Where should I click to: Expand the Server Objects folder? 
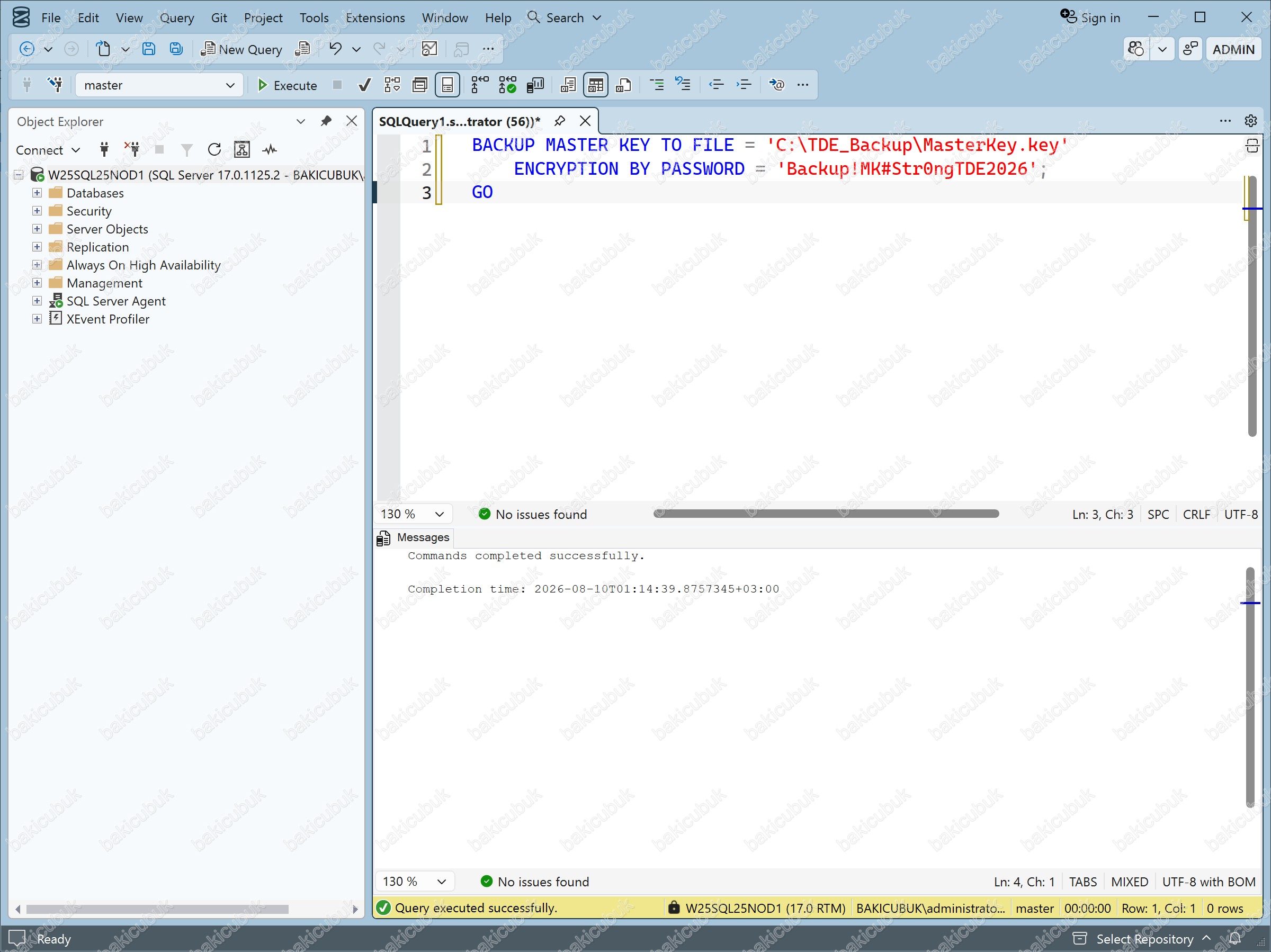(x=37, y=229)
